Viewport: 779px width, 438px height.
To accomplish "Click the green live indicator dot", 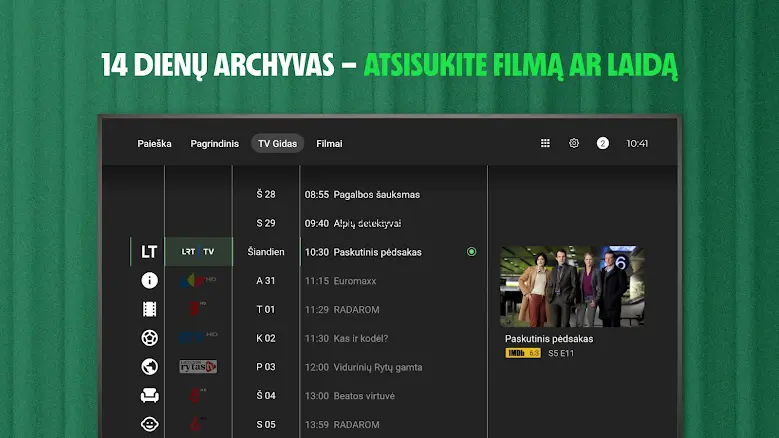I will click(x=471, y=252).
